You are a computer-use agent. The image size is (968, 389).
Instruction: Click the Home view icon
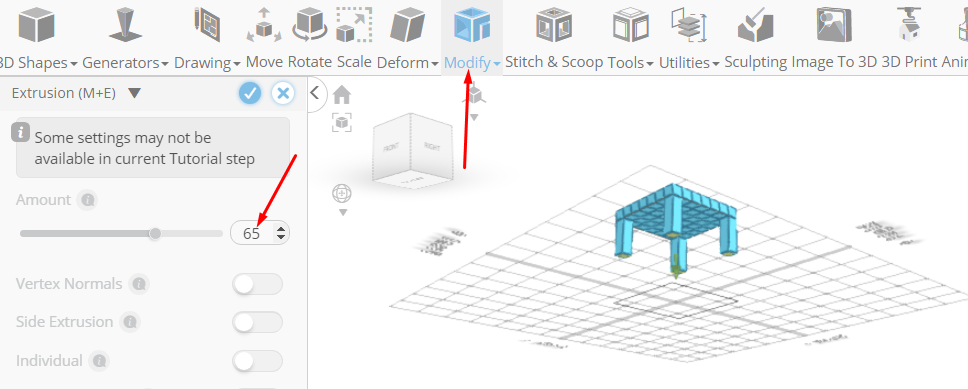click(342, 95)
